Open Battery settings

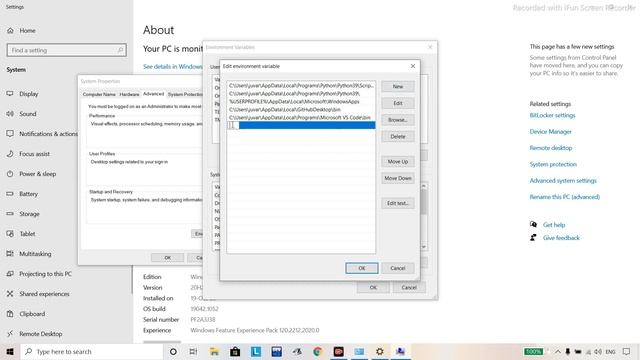(x=28, y=194)
